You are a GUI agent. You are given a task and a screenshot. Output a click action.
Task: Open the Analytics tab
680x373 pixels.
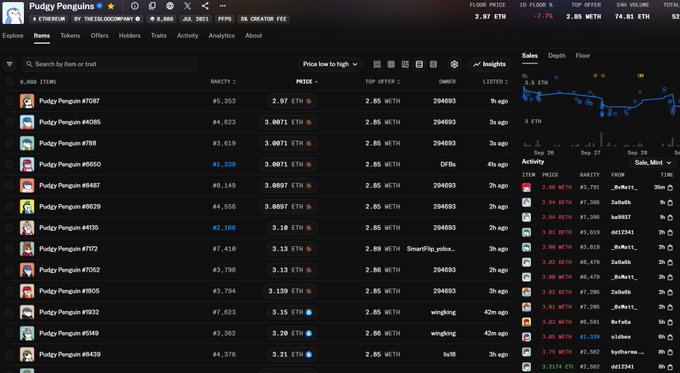[x=222, y=36]
